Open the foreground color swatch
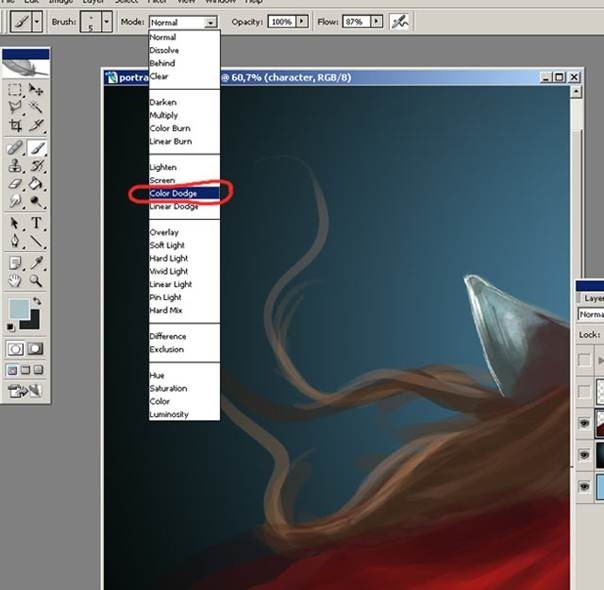Screen dimensions: 604x590 pos(19,308)
